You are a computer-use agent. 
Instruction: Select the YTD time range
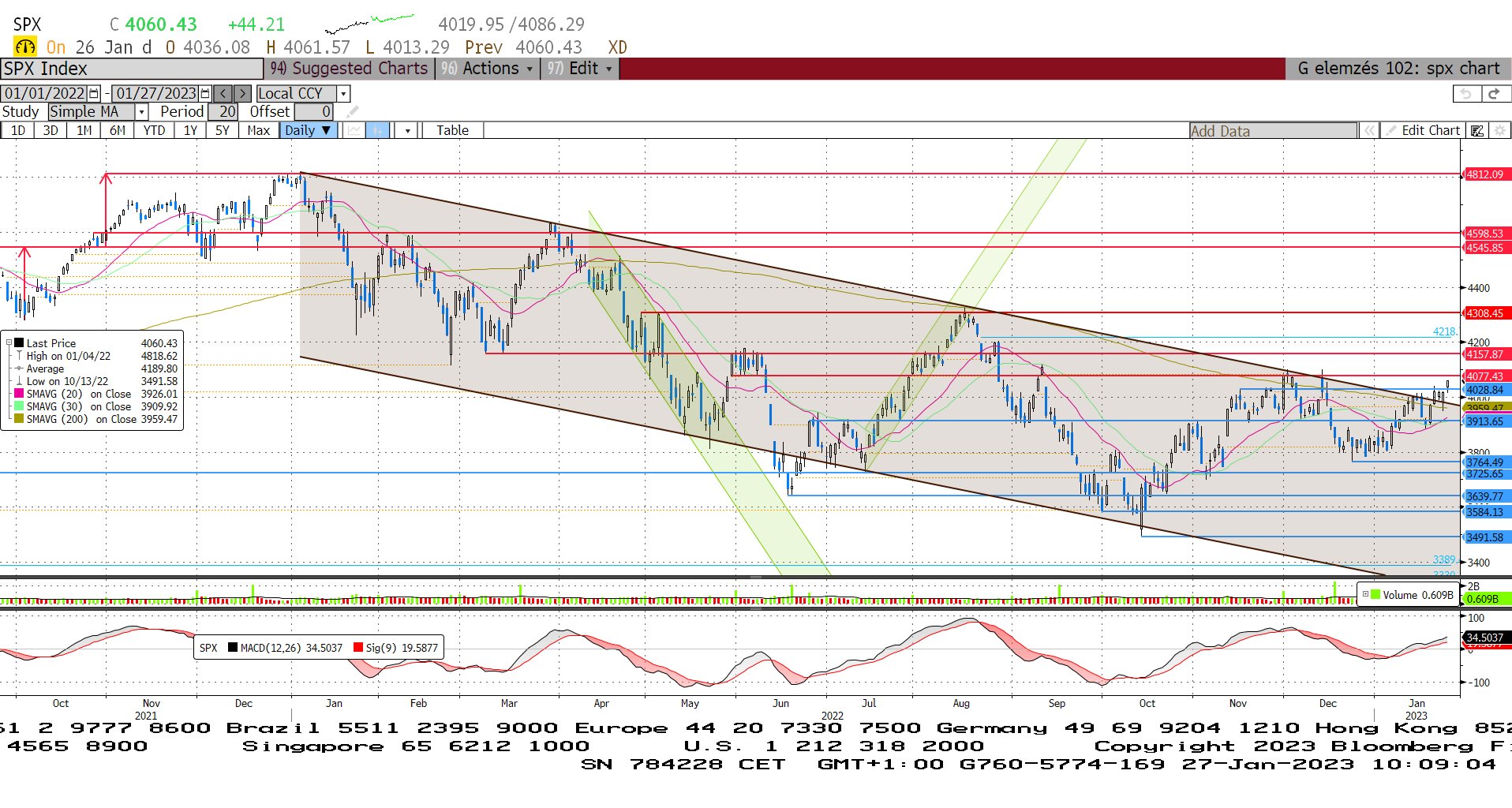(x=154, y=130)
